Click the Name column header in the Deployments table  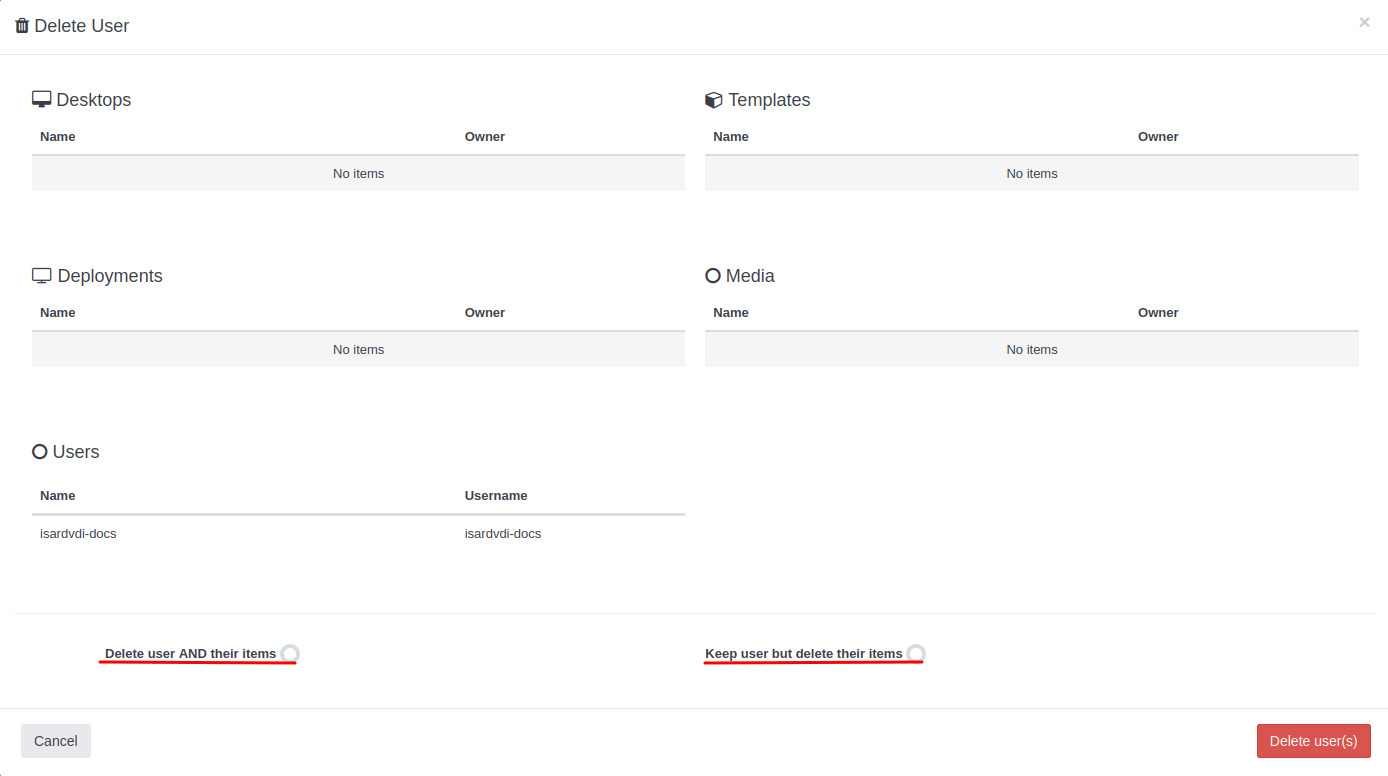pyautogui.click(x=58, y=313)
